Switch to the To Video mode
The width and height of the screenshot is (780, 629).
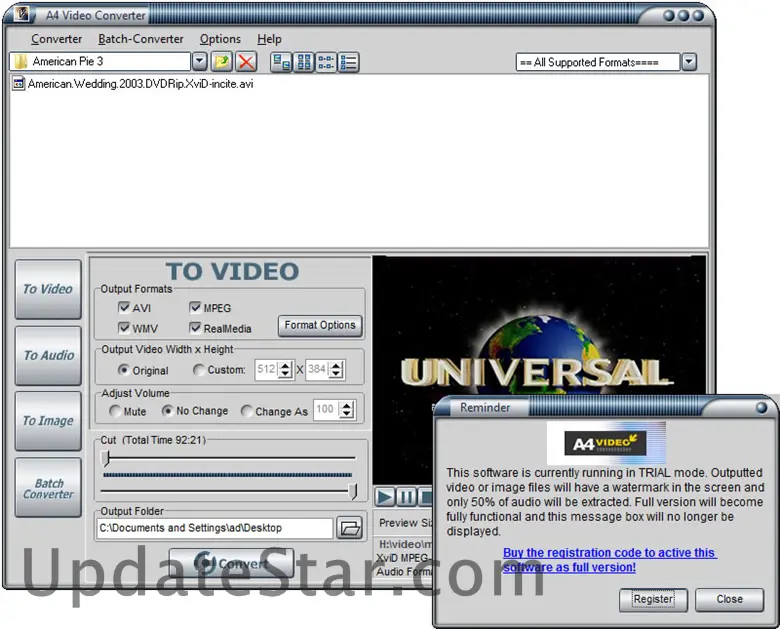[48, 289]
